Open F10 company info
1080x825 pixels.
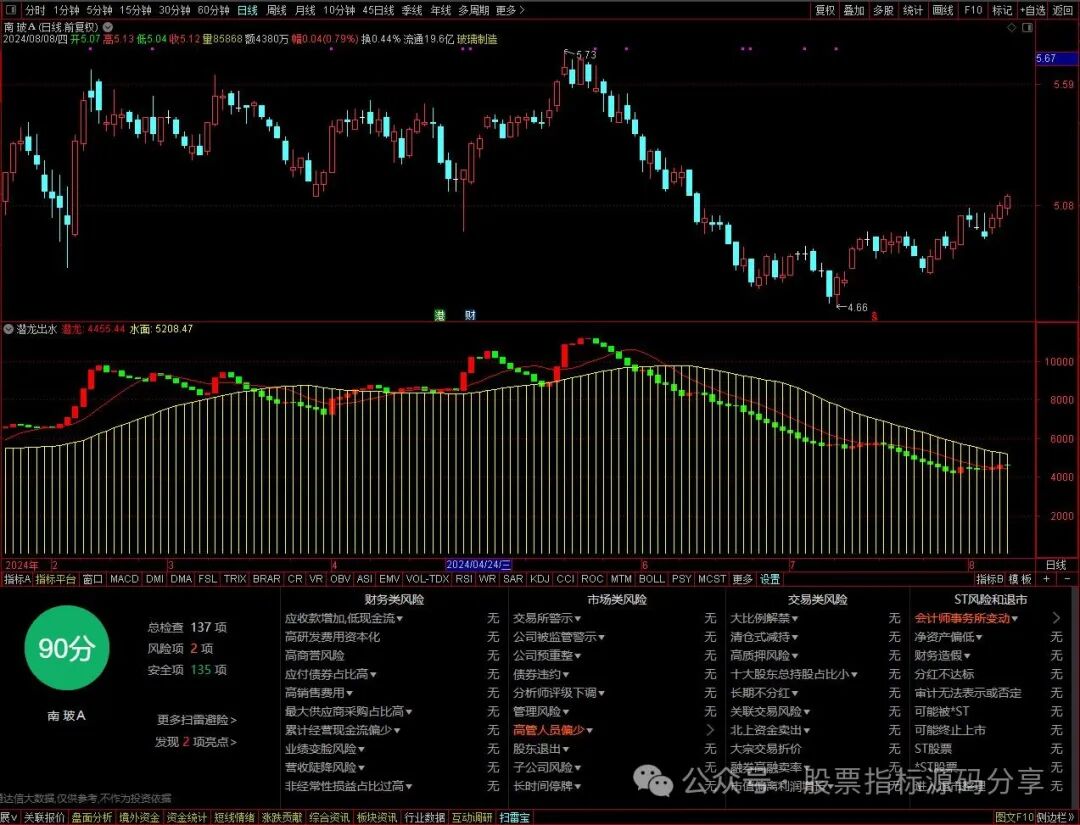pyautogui.click(x=973, y=10)
